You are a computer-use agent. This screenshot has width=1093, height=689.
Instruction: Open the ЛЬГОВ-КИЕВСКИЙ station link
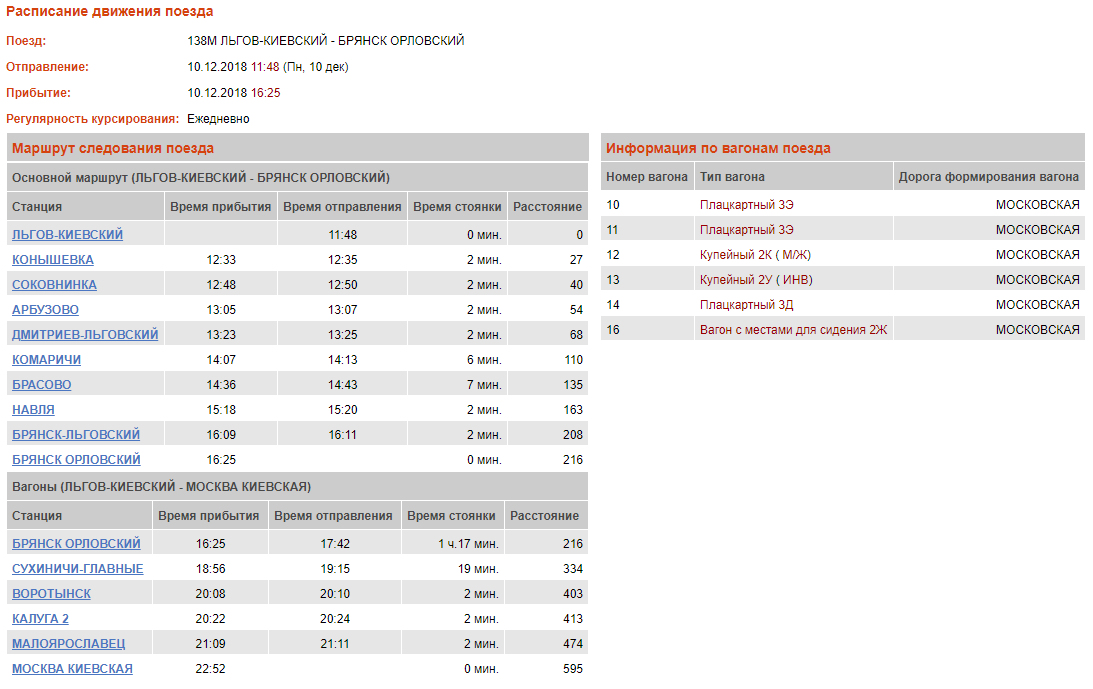(67, 235)
